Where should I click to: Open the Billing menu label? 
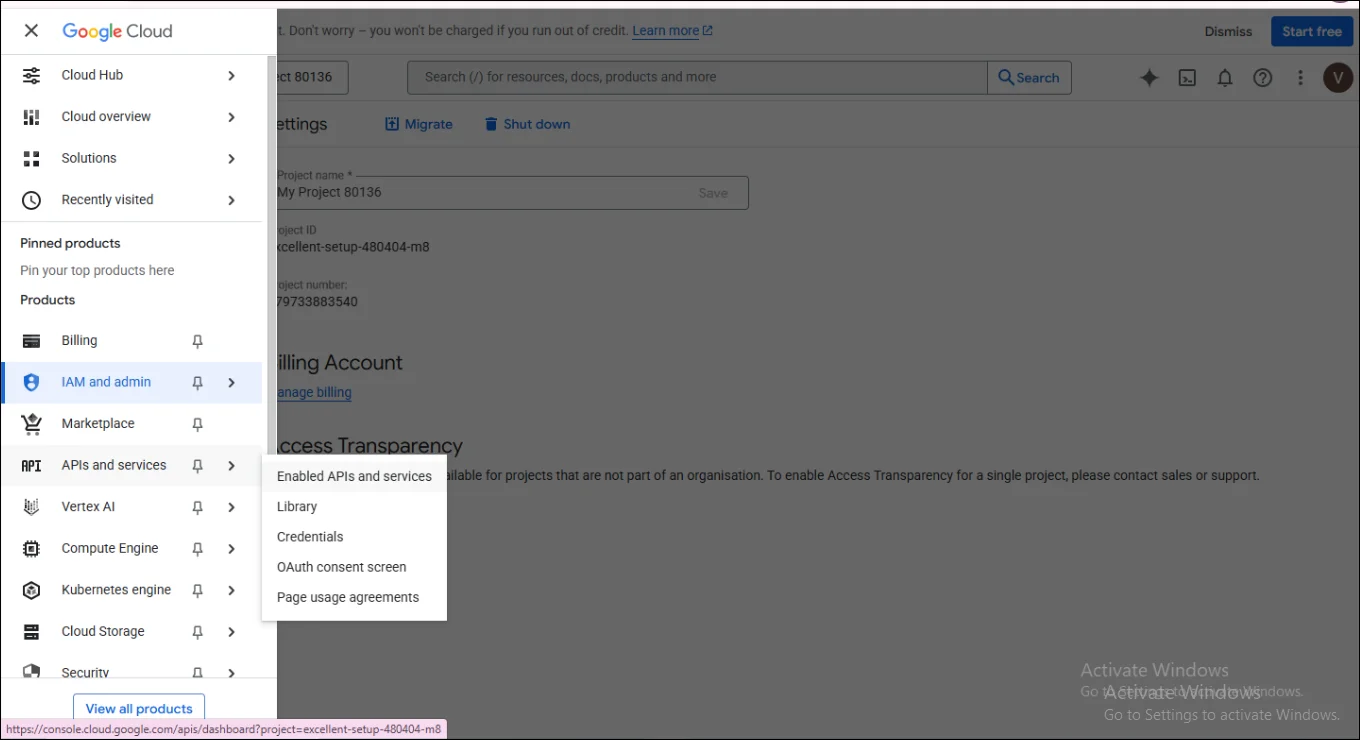[79, 341]
